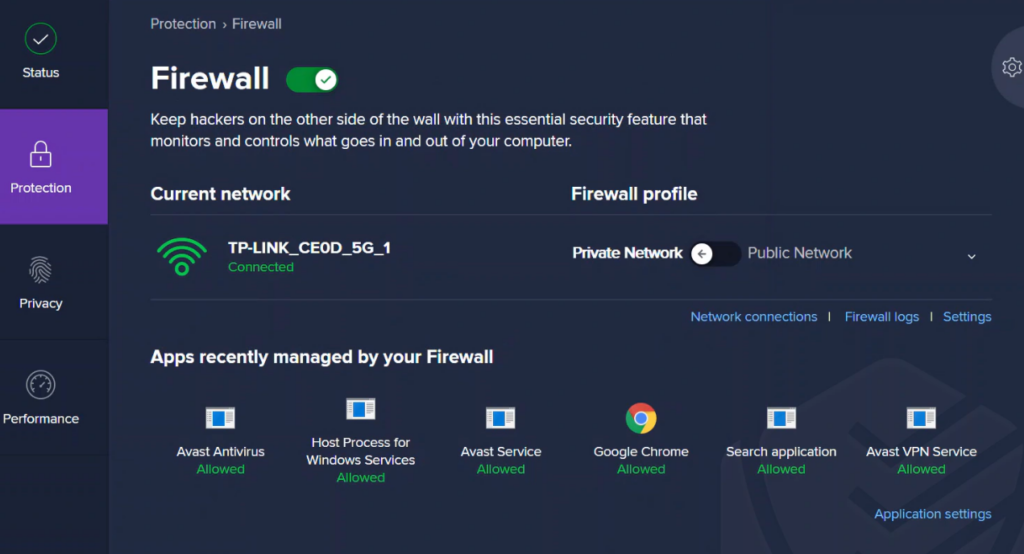Click the green Connected status text
The height and width of the screenshot is (554, 1024).
[261, 267]
